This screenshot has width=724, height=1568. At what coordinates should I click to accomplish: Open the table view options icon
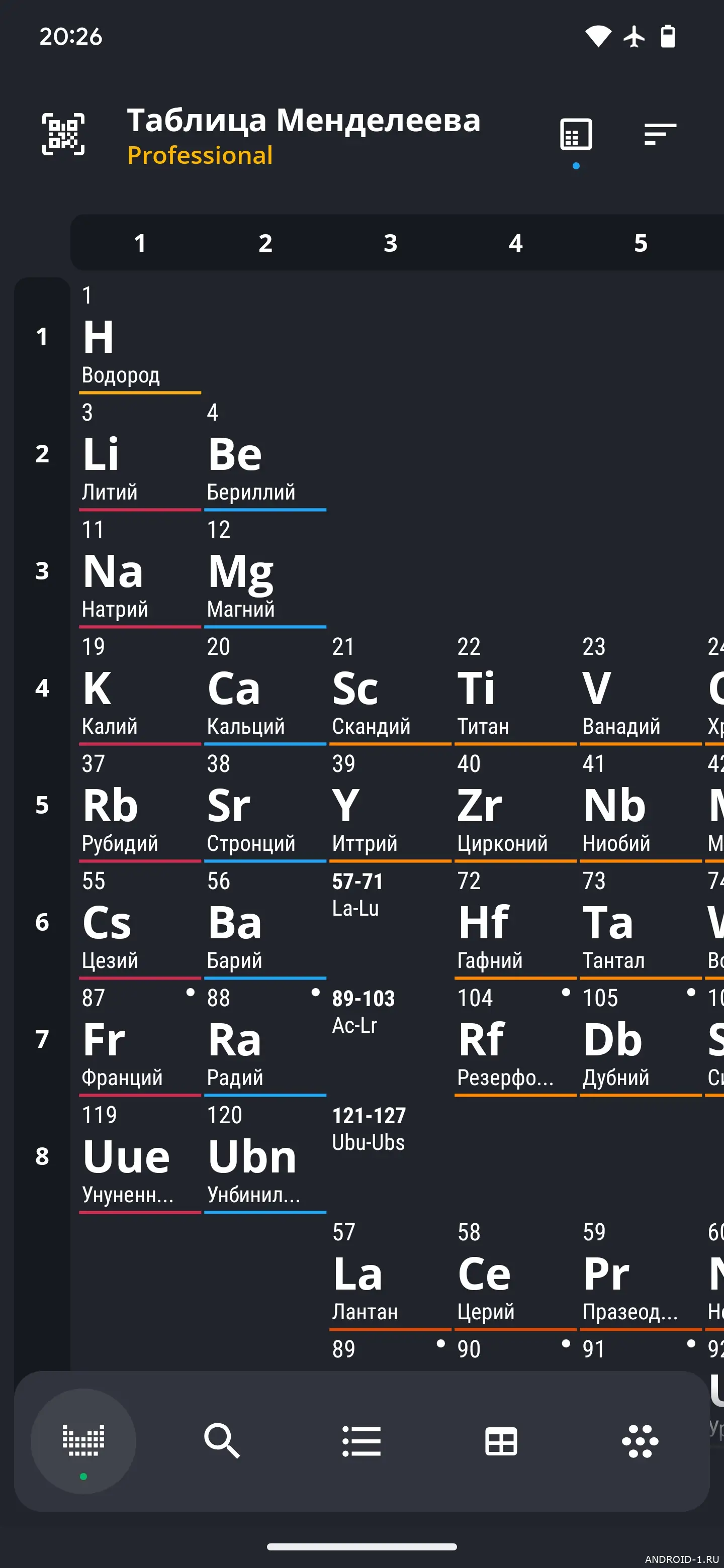tap(575, 135)
